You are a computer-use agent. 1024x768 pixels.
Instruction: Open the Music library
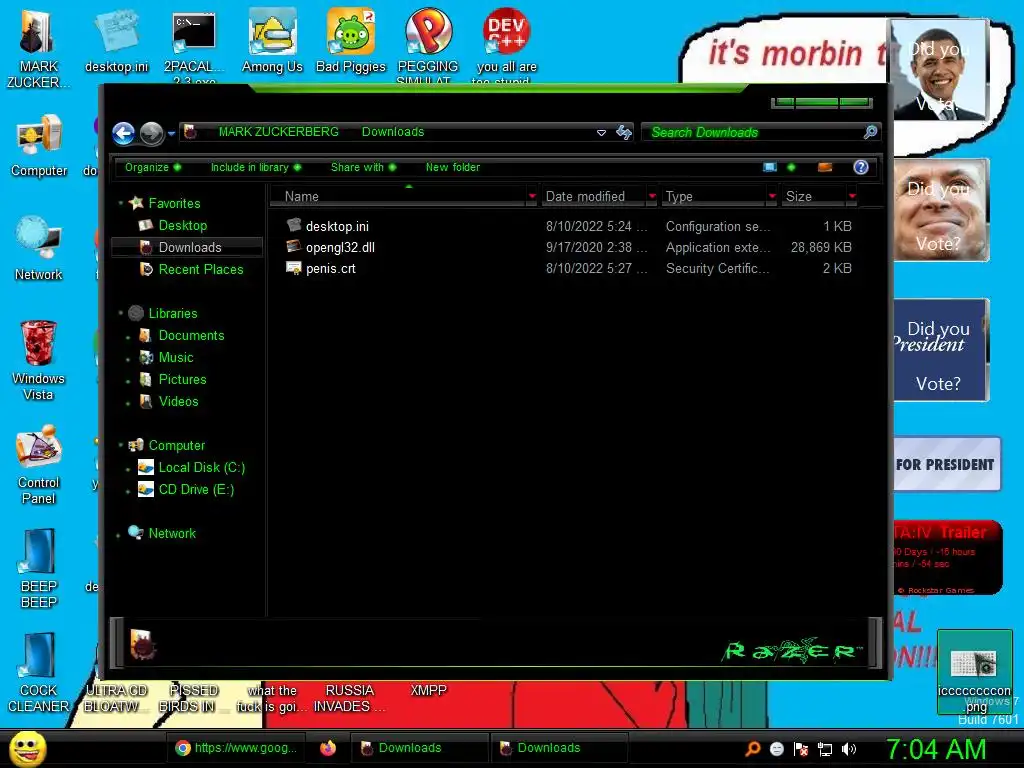click(176, 358)
